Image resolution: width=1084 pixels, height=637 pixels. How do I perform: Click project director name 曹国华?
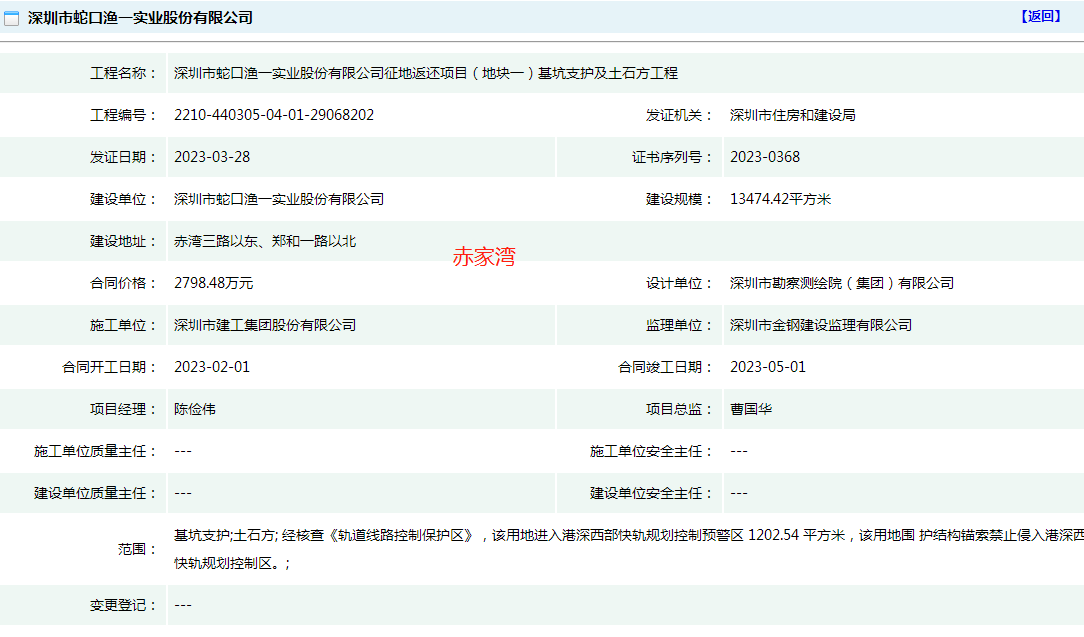750,409
